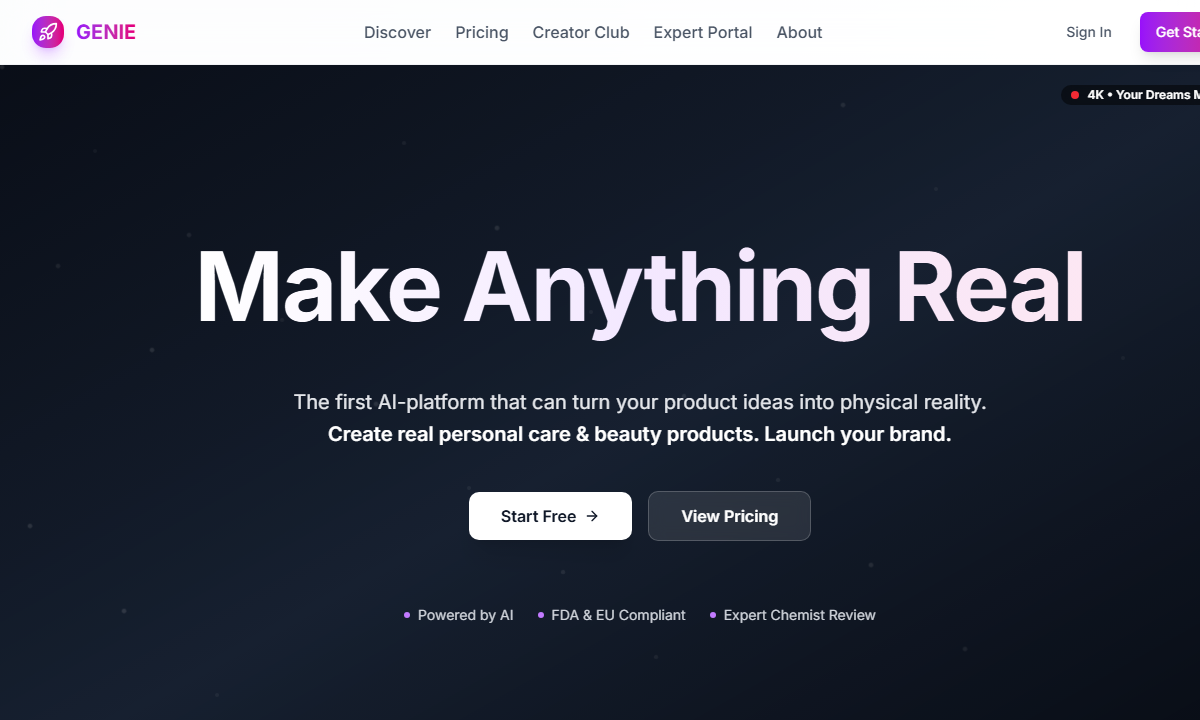Click the Genie rocket logo icon
Screen dimensions: 1200x720
click(47, 32)
